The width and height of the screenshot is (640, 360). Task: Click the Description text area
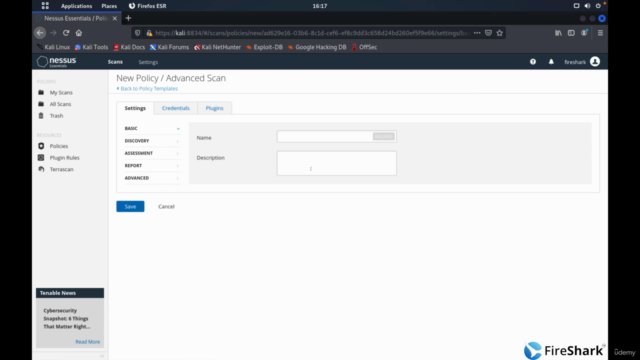tap(336, 163)
